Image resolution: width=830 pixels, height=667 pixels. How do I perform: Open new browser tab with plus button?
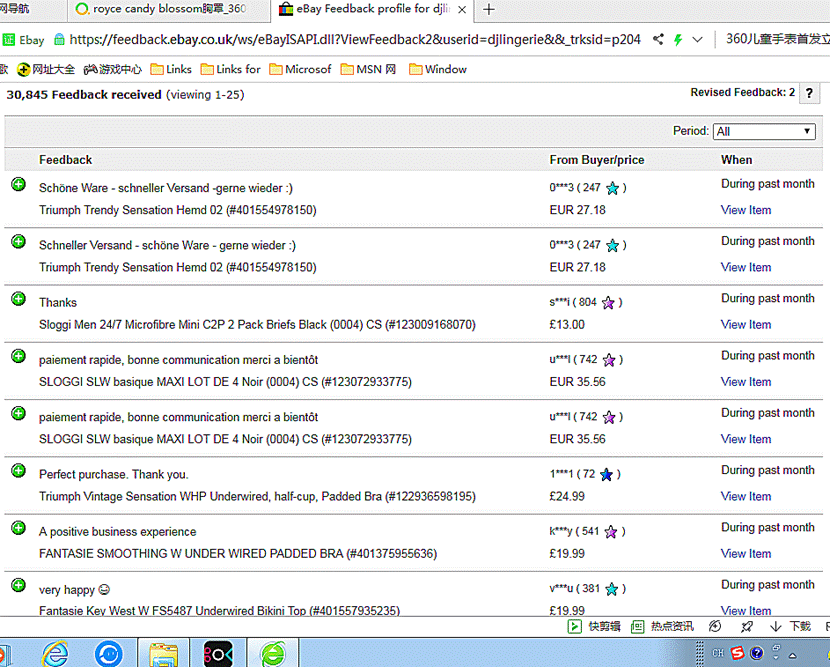click(488, 10)
